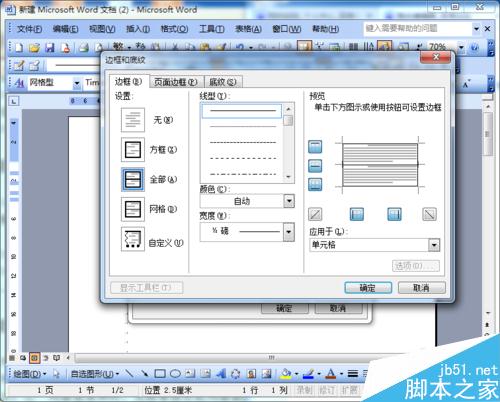
Task: Click 取消 in the dialog behind
Action: [x=338, y=308]
